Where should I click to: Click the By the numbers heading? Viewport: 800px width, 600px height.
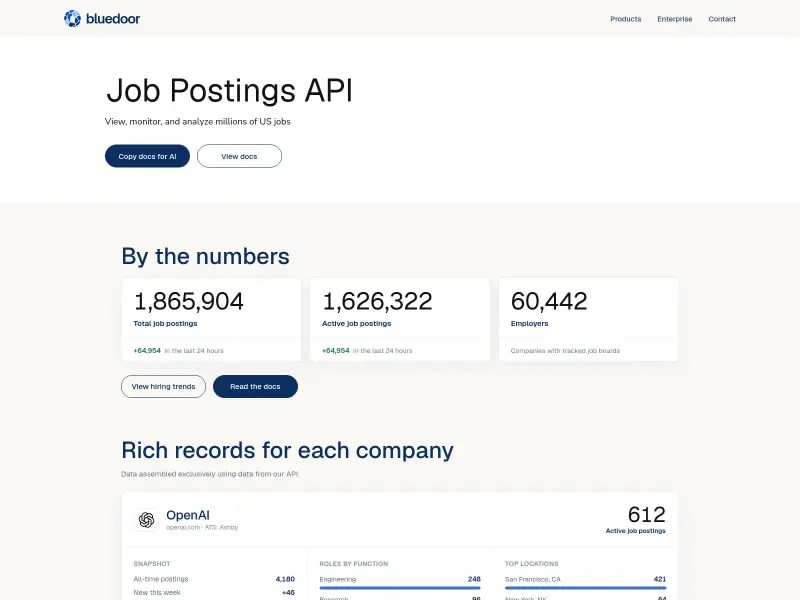[205, 256]
